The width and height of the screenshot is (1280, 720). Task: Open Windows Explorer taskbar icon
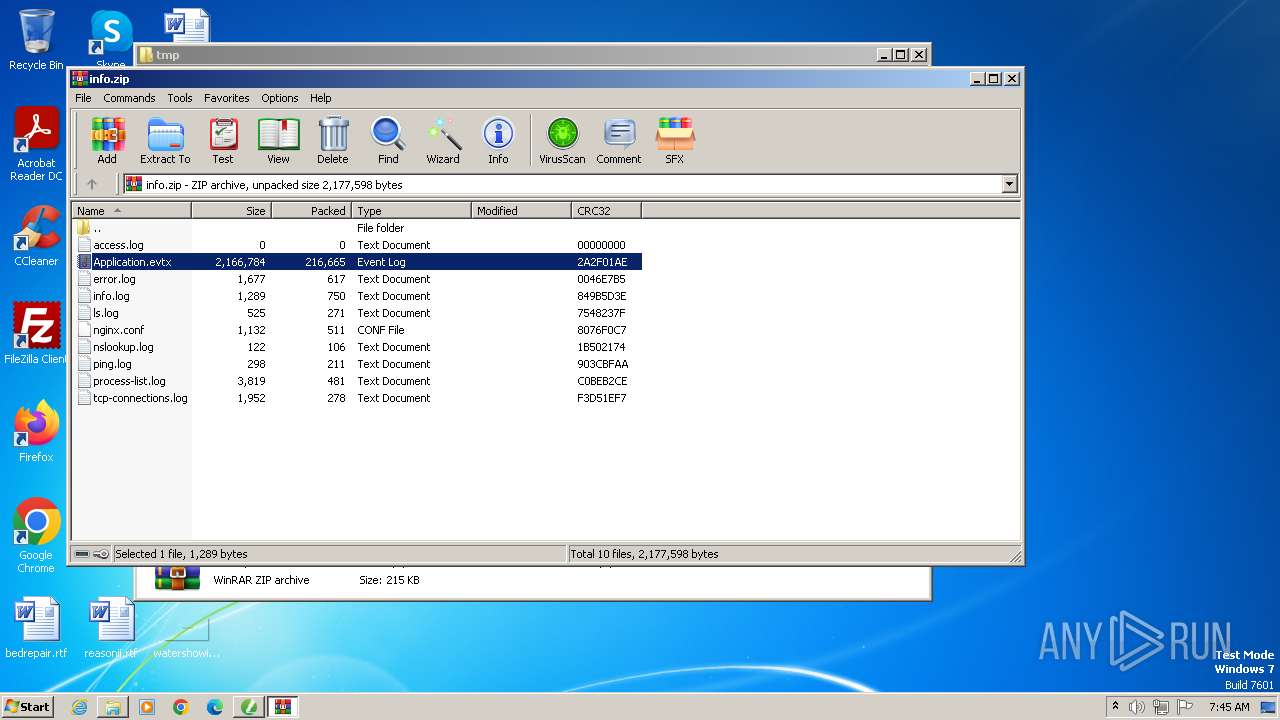pyautogui.click(x=113, y=707)
